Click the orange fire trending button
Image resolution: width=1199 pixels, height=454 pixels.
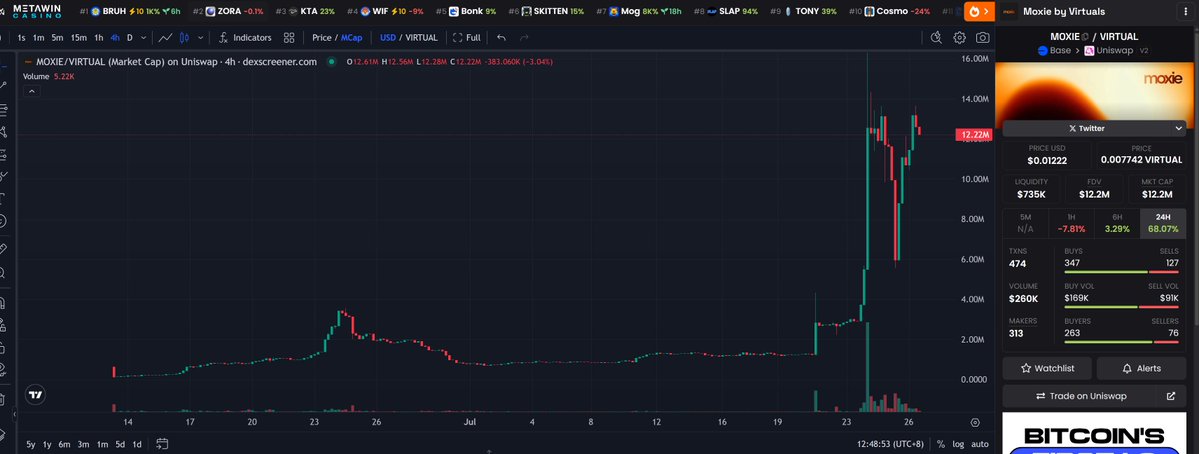coord(979,11)
